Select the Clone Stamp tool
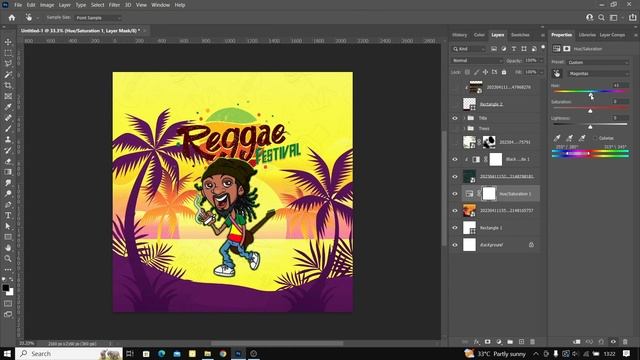Viewport: 640px width, 360px height. [x=8, y=140]
